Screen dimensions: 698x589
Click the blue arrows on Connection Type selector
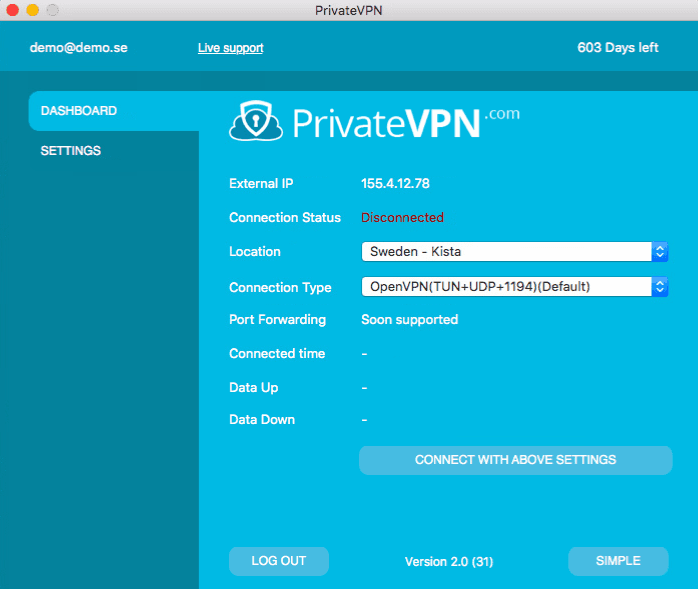[659, 287]
